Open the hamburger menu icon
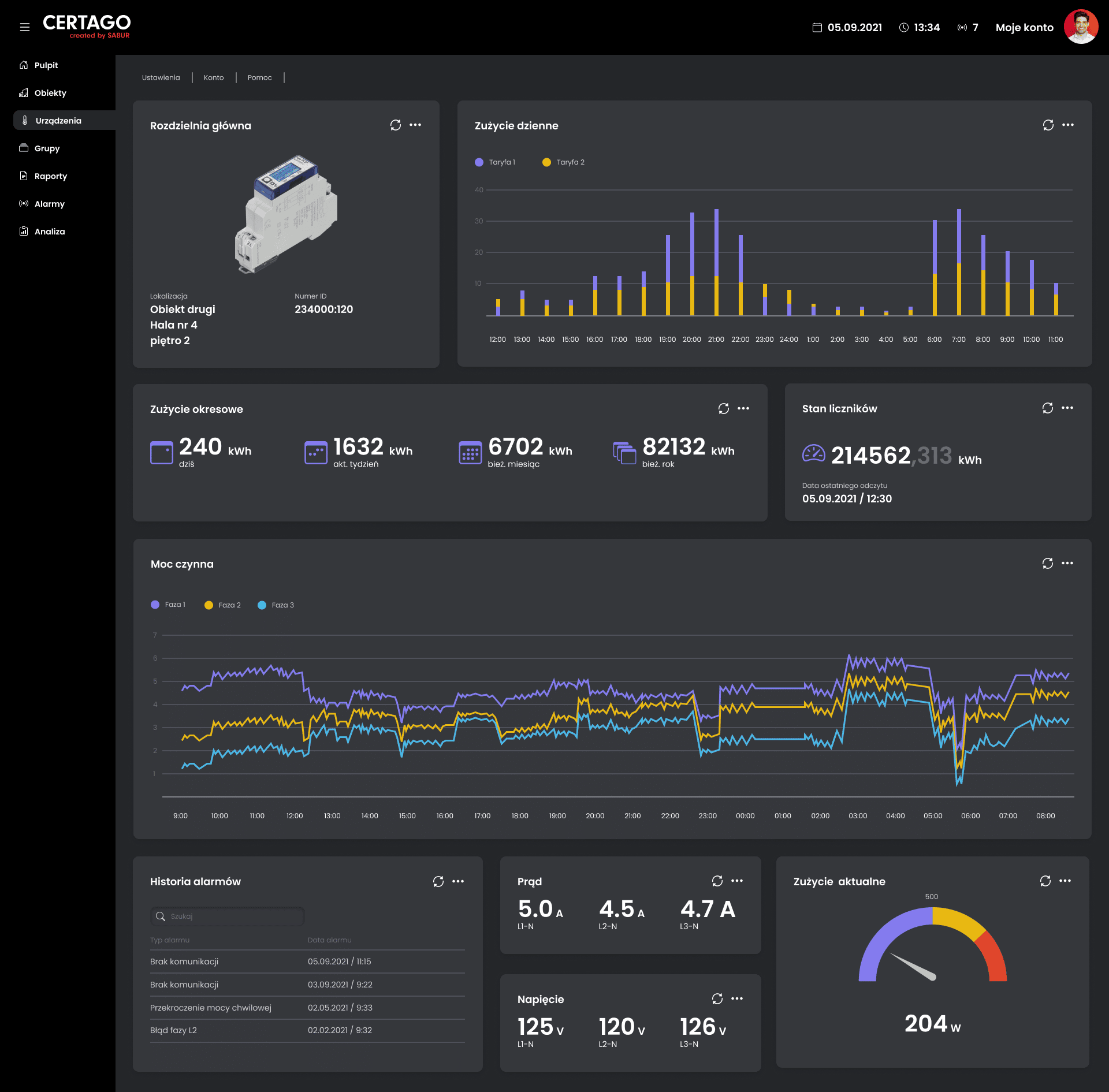 coord(25,27)
